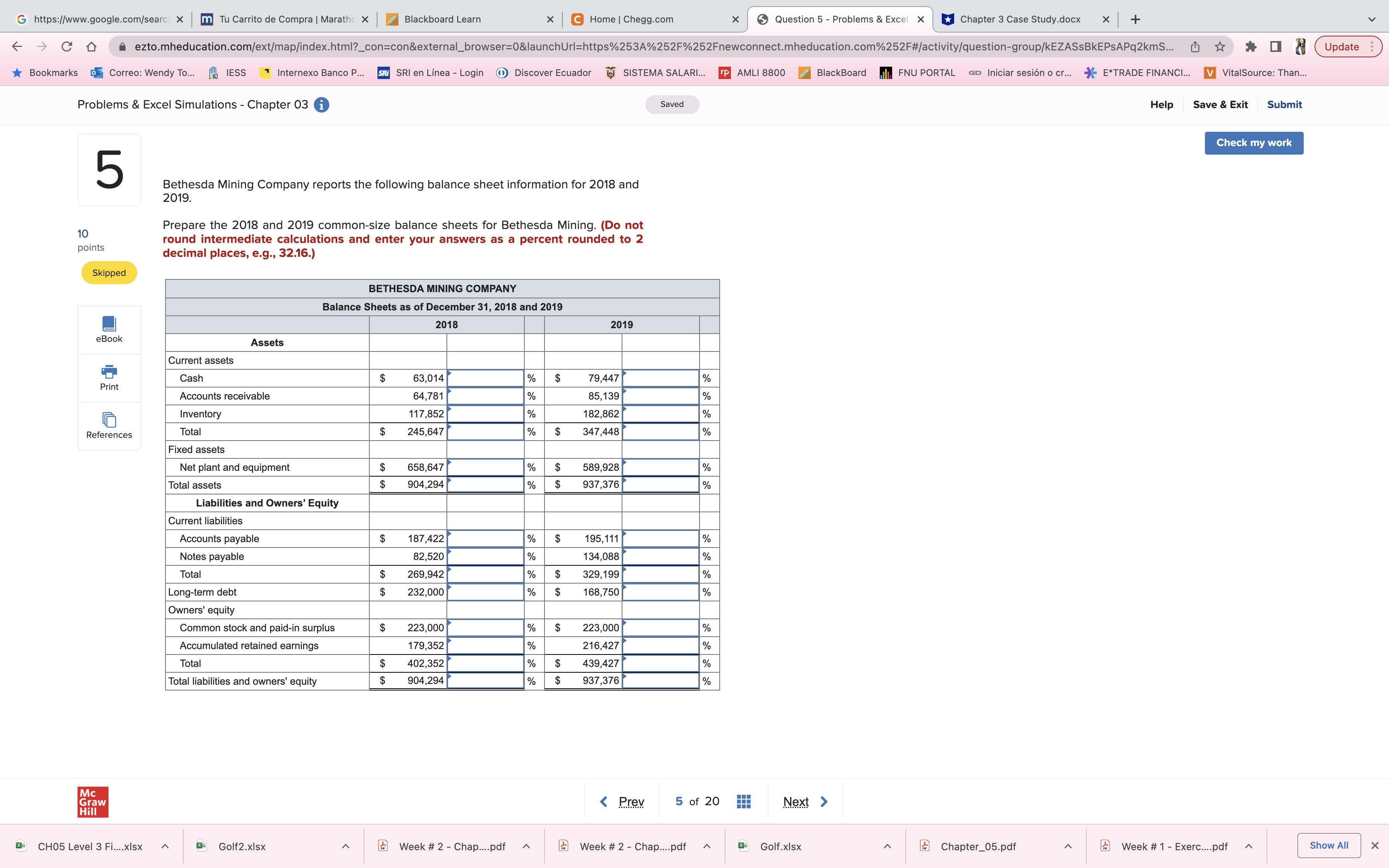Click the info icon beside Chapter 03
Viewport: 1389px width, 868px height.
pos(321,105)
